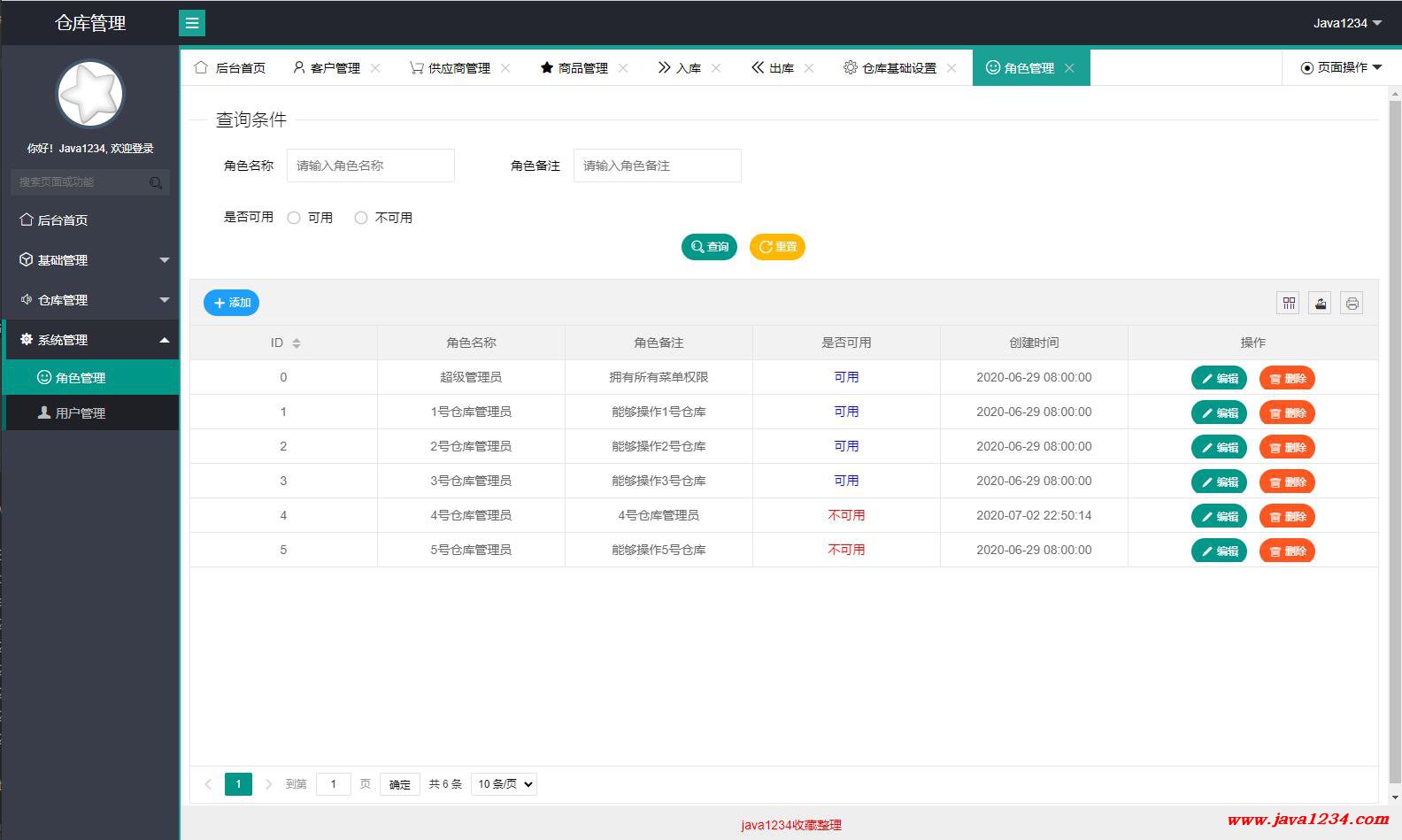The height and width of the screenshot is (840, 1402).
Task: Delete the 超级管理员 role
Action: 1287,378
